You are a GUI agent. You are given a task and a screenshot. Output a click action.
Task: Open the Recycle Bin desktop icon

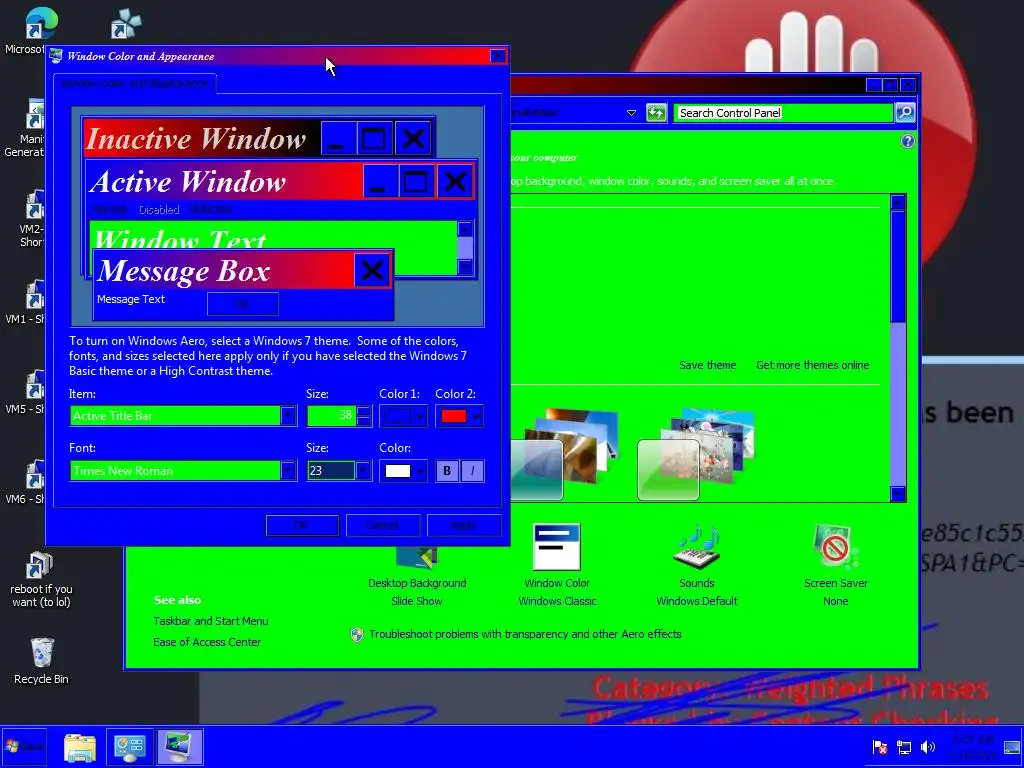coord(41,661)
